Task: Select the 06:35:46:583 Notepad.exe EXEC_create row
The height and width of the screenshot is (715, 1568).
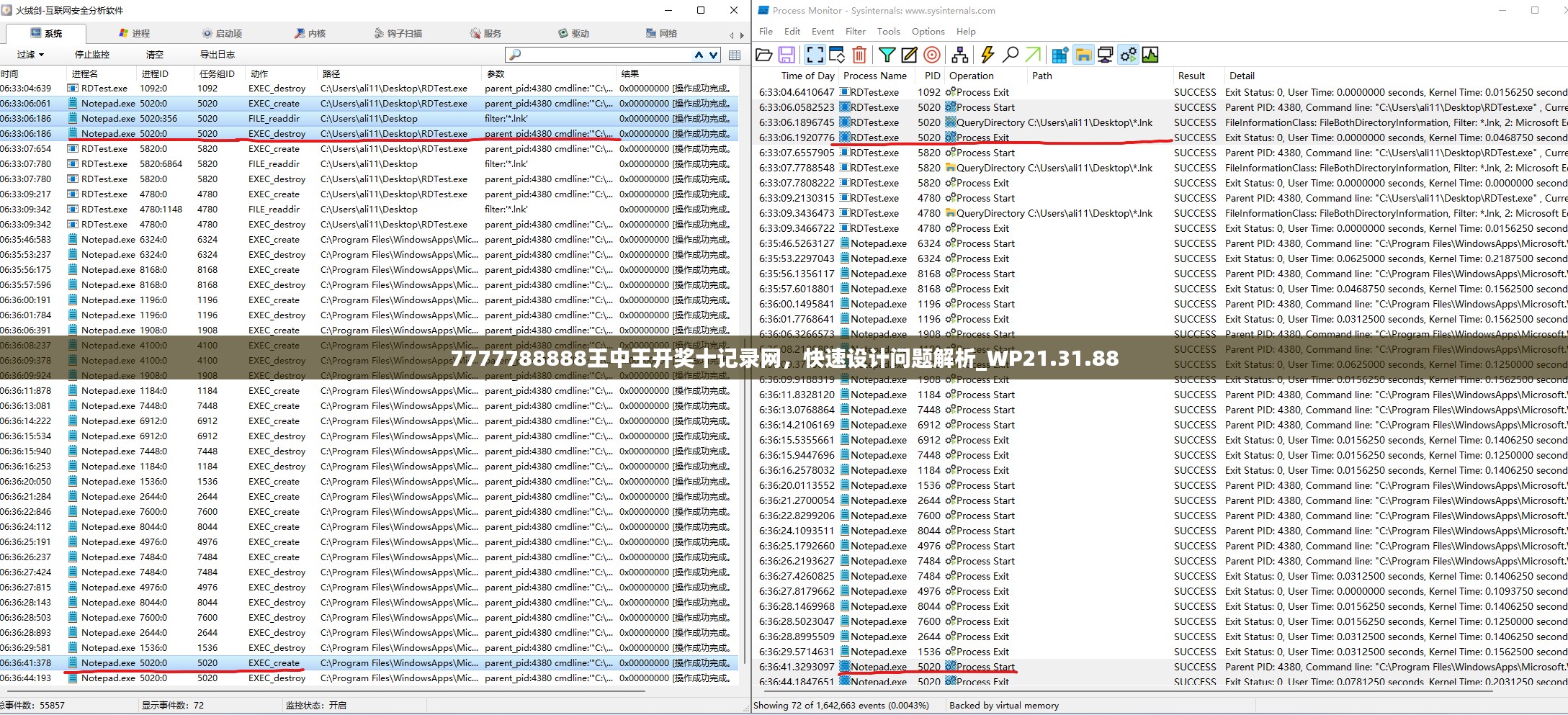Action: point(369,240)
